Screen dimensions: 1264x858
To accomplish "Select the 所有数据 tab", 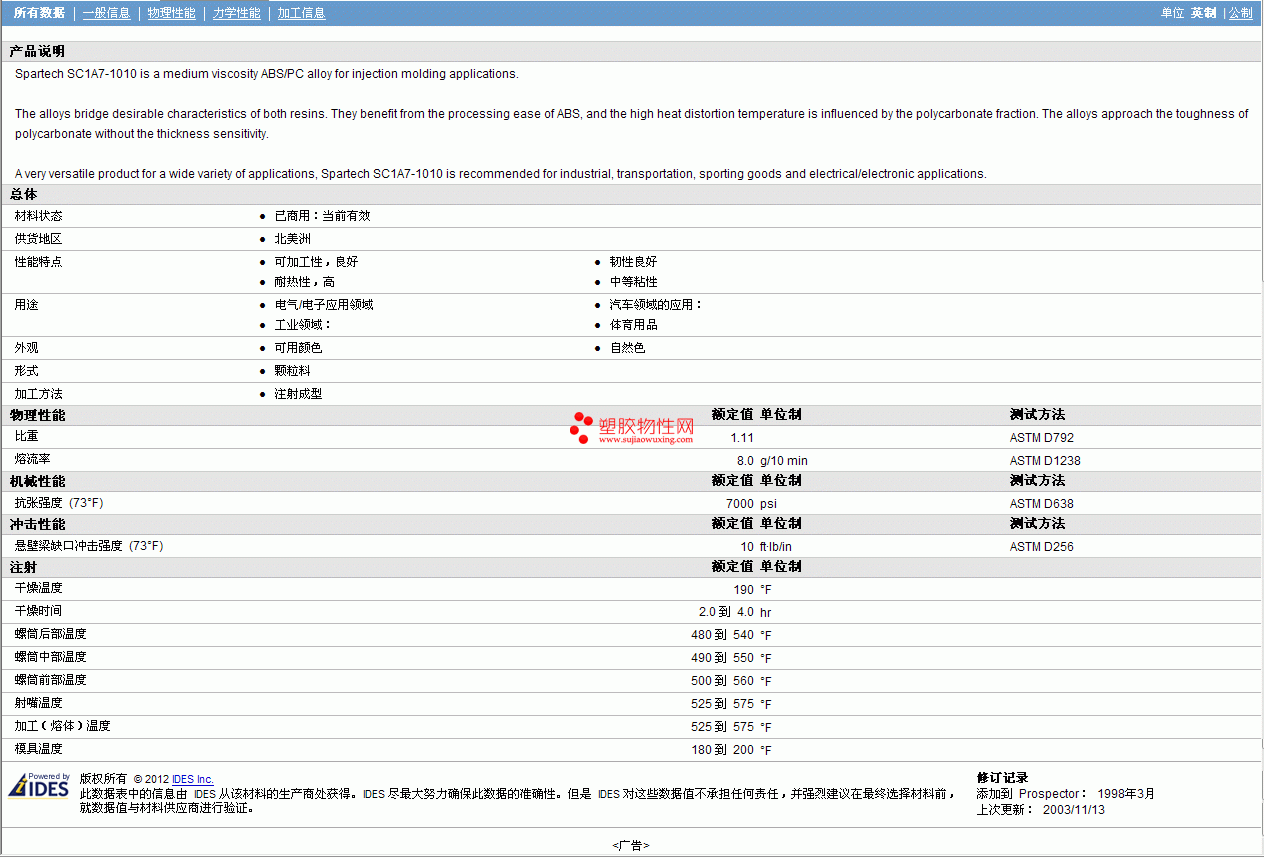I will click(x=39, y=13).
